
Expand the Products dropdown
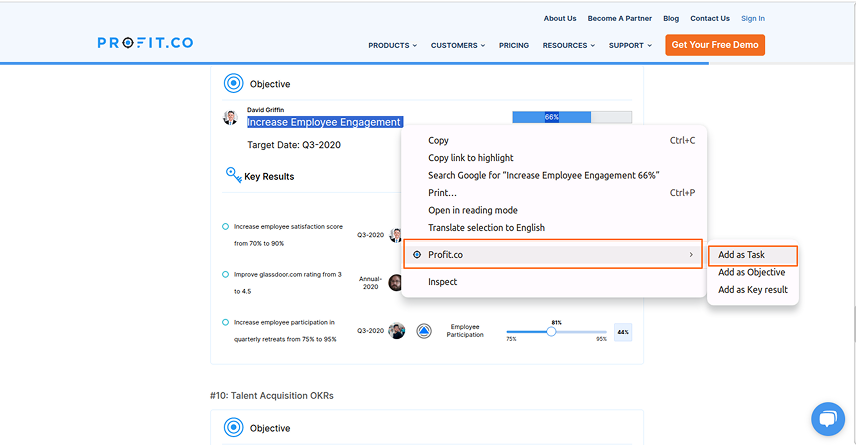tap(393, 45)
